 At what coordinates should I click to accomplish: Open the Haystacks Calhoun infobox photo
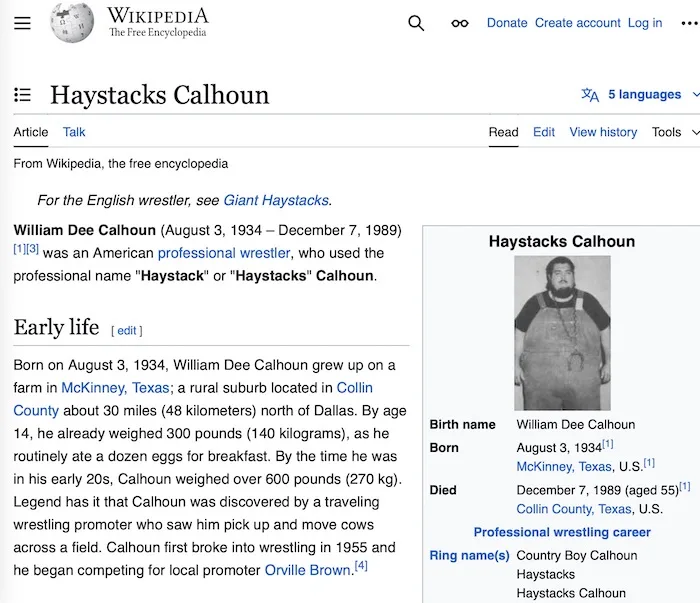[x=562, y=333]
